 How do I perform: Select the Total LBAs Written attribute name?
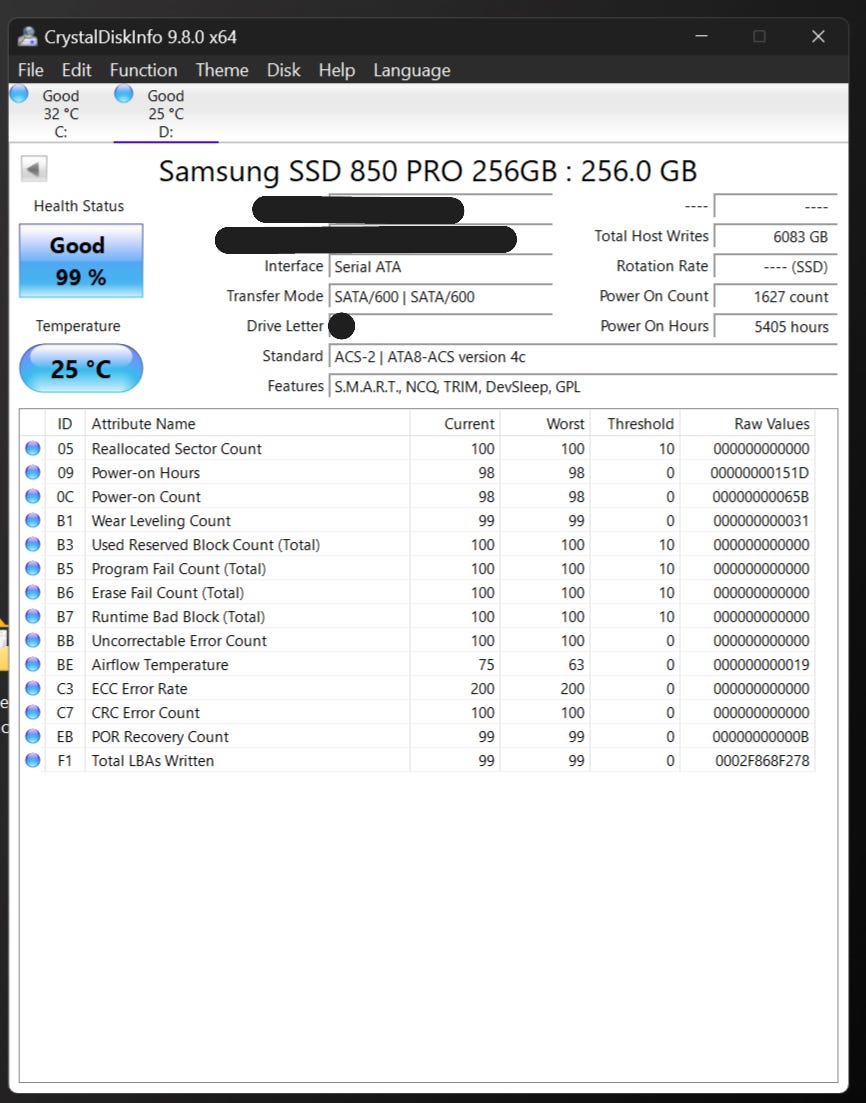point(153,760)
